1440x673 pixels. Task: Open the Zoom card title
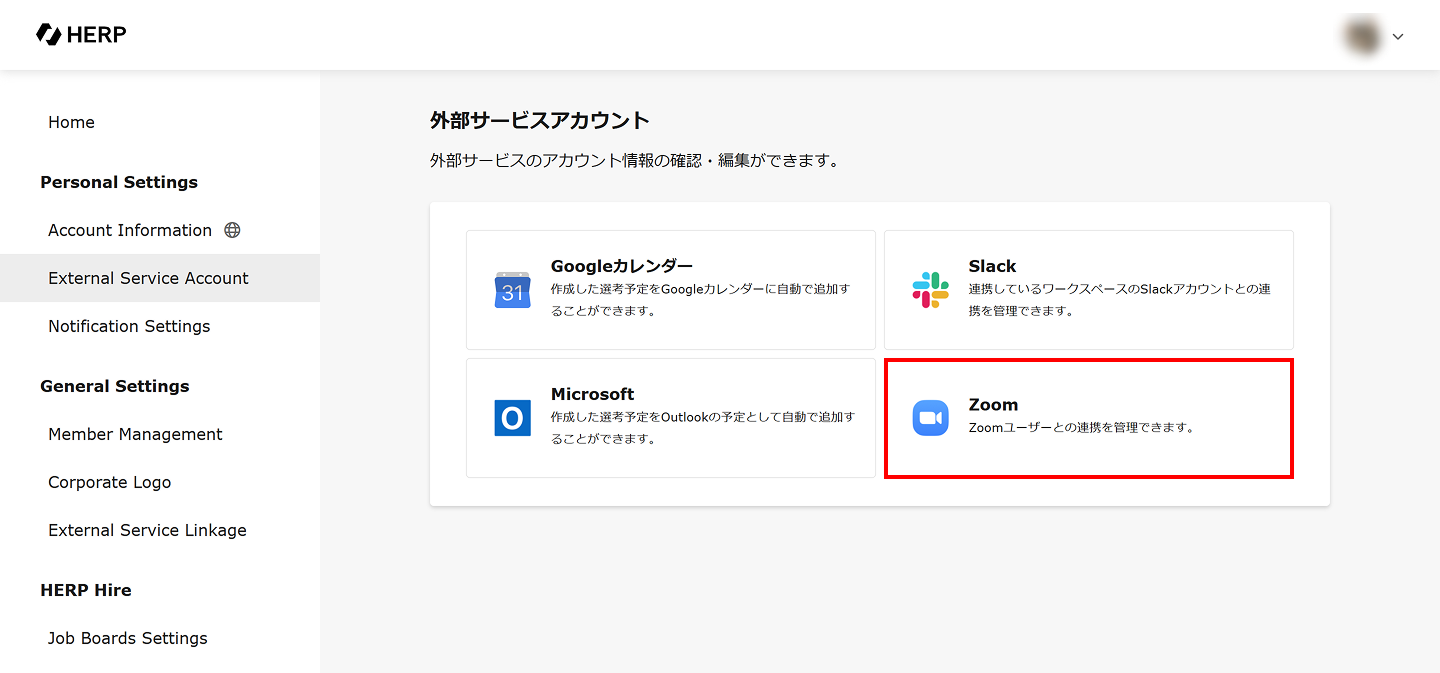pos(993,404)
